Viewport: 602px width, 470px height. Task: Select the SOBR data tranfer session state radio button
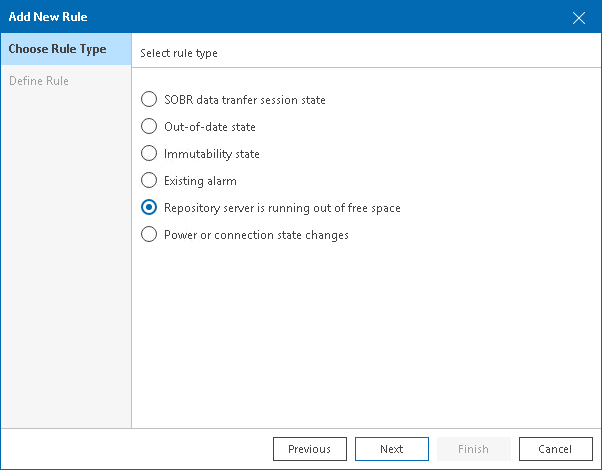click(x=149, y=100)
